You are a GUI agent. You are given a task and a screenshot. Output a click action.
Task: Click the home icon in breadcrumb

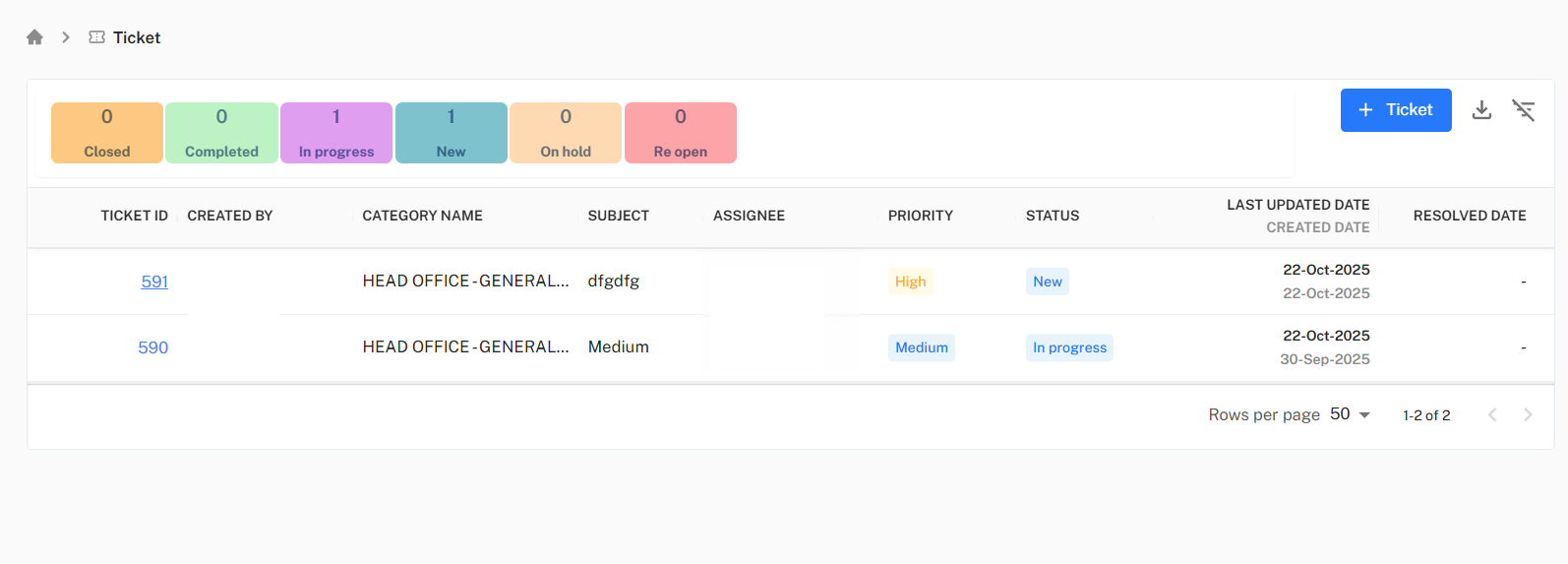point(34,37)
